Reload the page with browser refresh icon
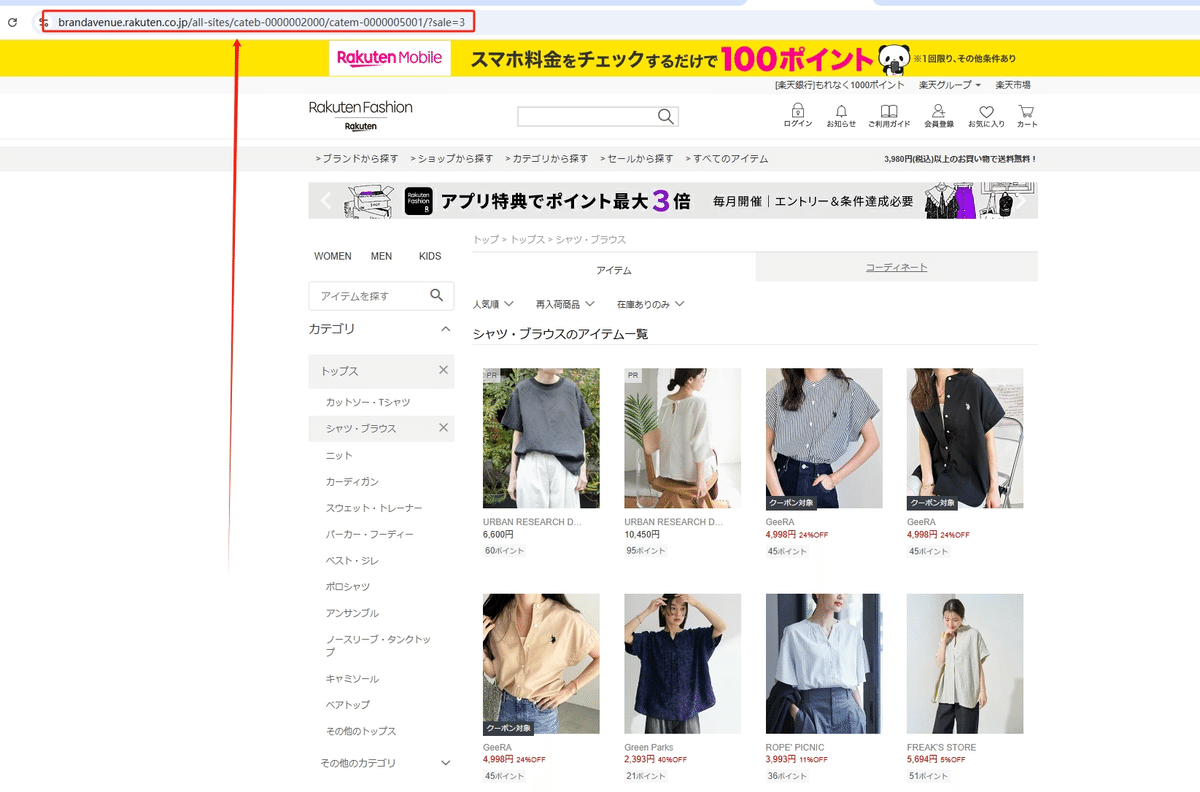1200x792 pixels. pos(12,22)
